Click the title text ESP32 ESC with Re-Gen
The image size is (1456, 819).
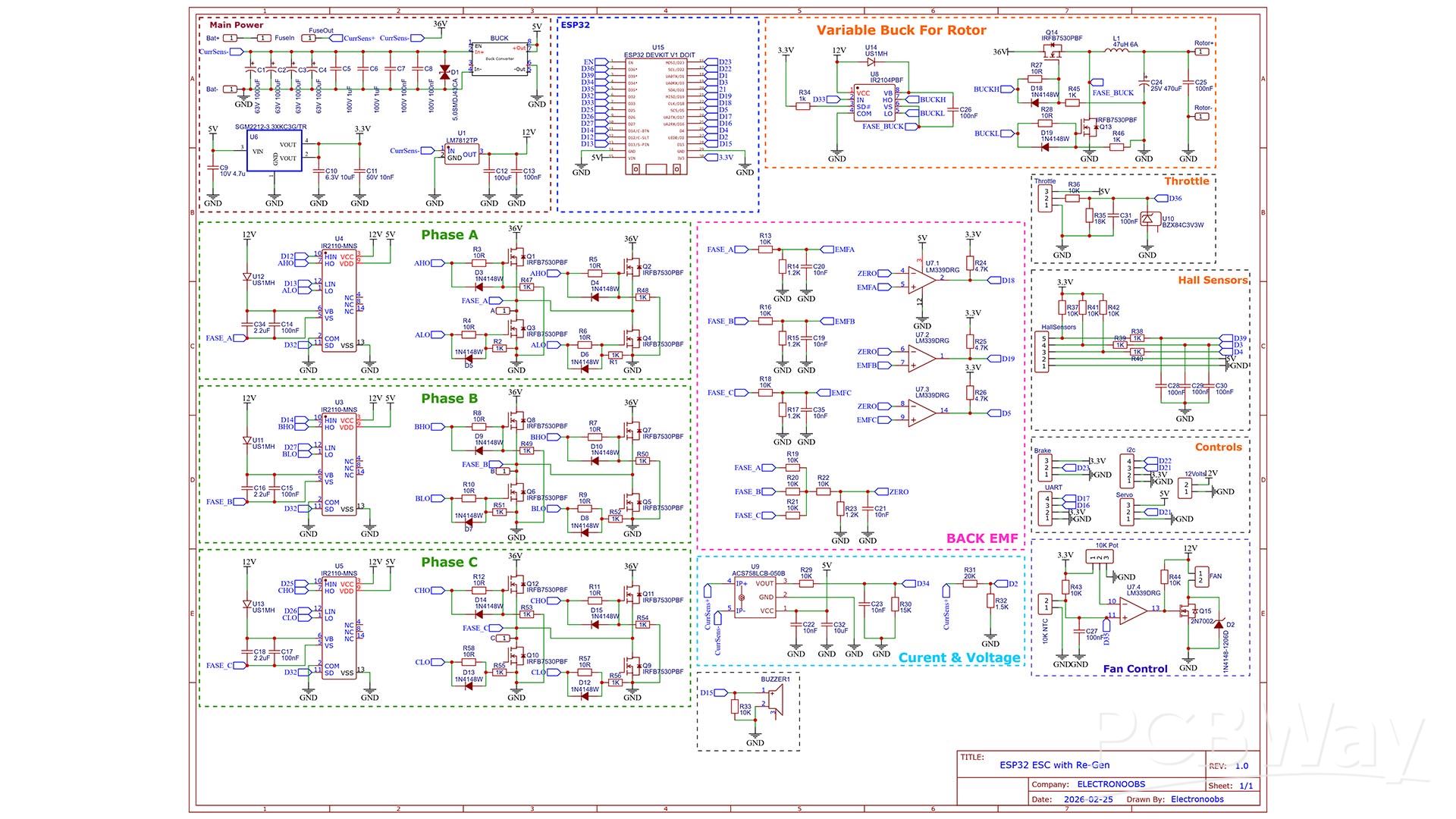tap(1054, 764)
